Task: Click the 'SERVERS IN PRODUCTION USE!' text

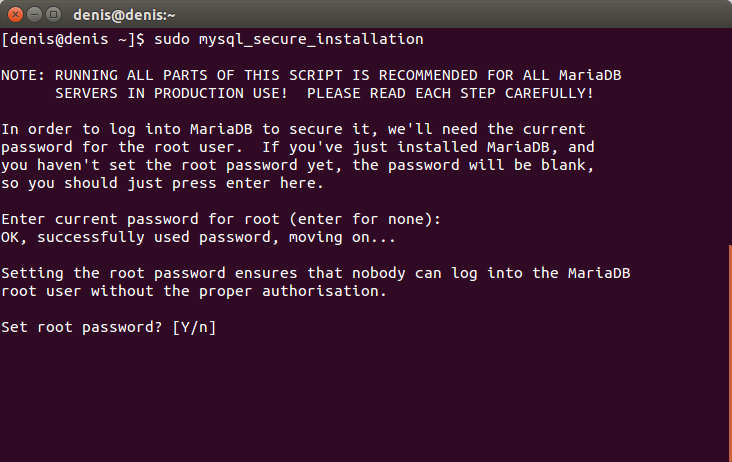Action: [x=171, y=93]
